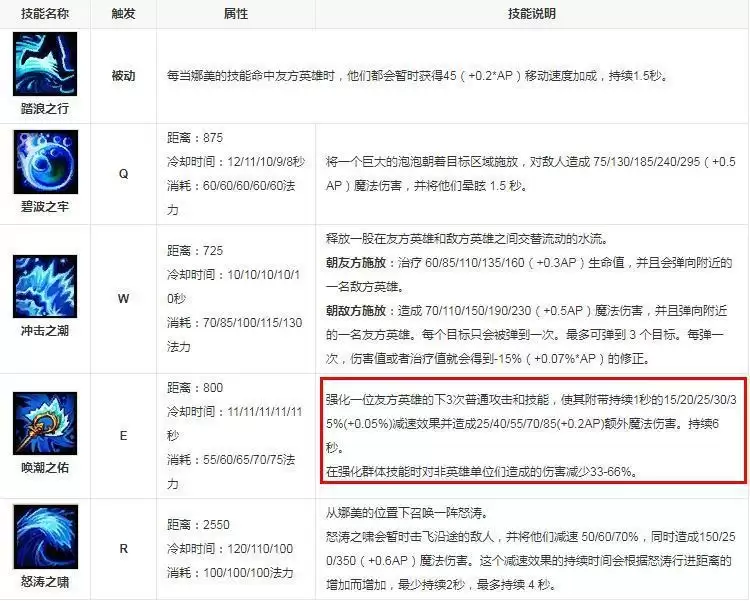
Task: Click the line 在强化群体技能时对非英雄单位们造成的伤害减少33-66%
Action: pyautogui.click(x=482, y=472)
